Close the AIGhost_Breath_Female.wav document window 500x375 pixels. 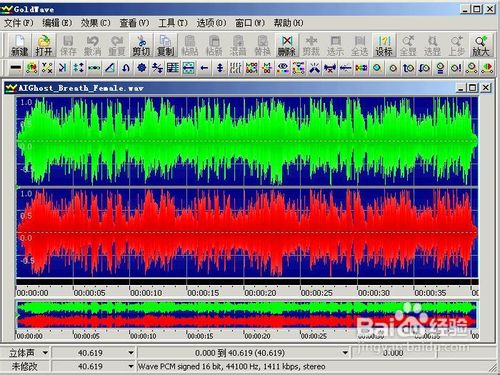click(486, 88)
